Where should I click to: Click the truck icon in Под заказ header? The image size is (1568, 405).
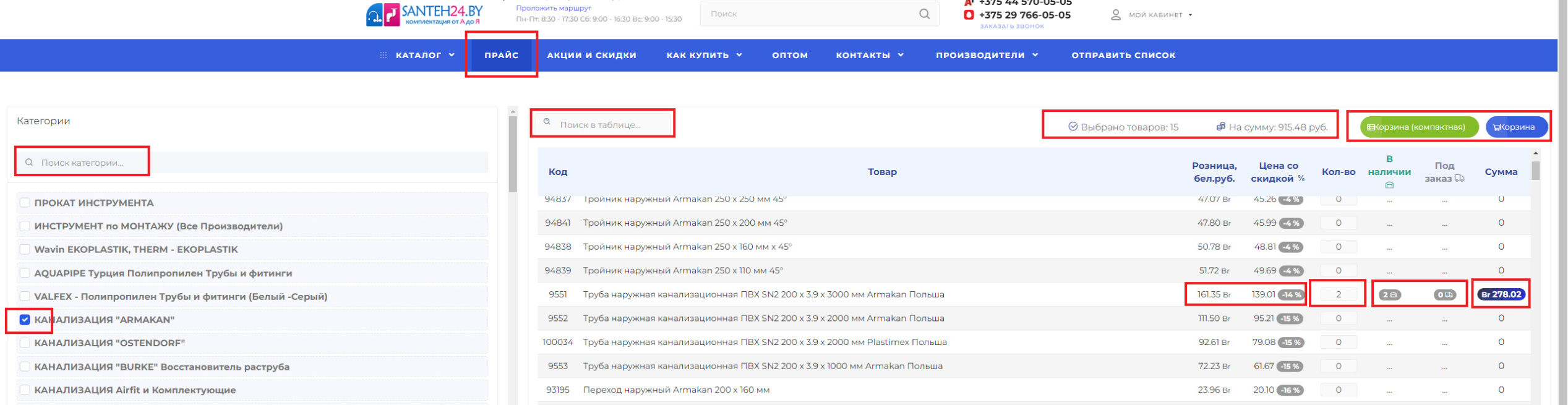coord(1460,178)
